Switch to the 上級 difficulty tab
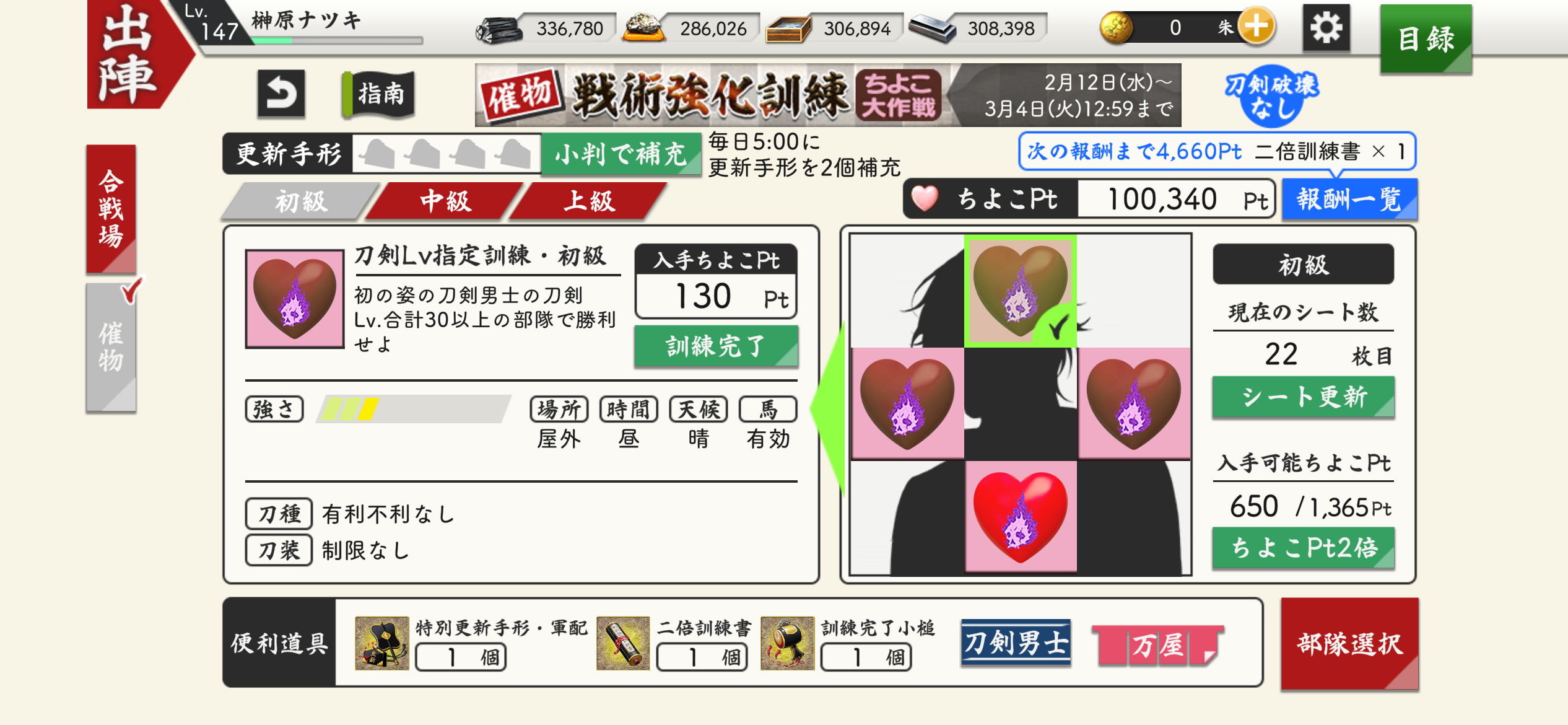Screen dimensions: 1568x725 click(x=588, y=201)
